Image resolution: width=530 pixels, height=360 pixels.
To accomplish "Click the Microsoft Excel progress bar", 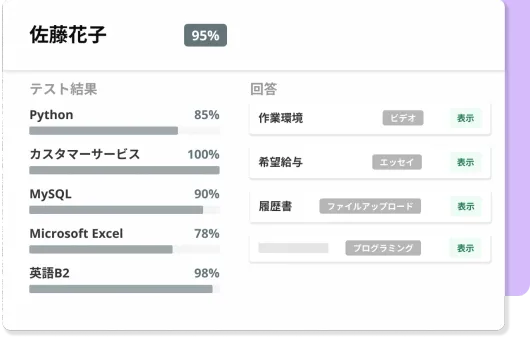I will (x=124, y=249).
